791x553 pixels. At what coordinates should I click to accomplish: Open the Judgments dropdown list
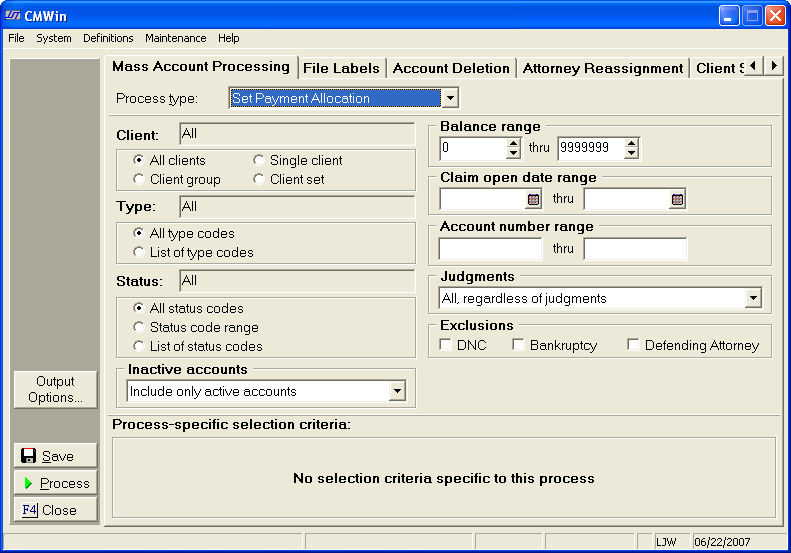click(752, 298)
